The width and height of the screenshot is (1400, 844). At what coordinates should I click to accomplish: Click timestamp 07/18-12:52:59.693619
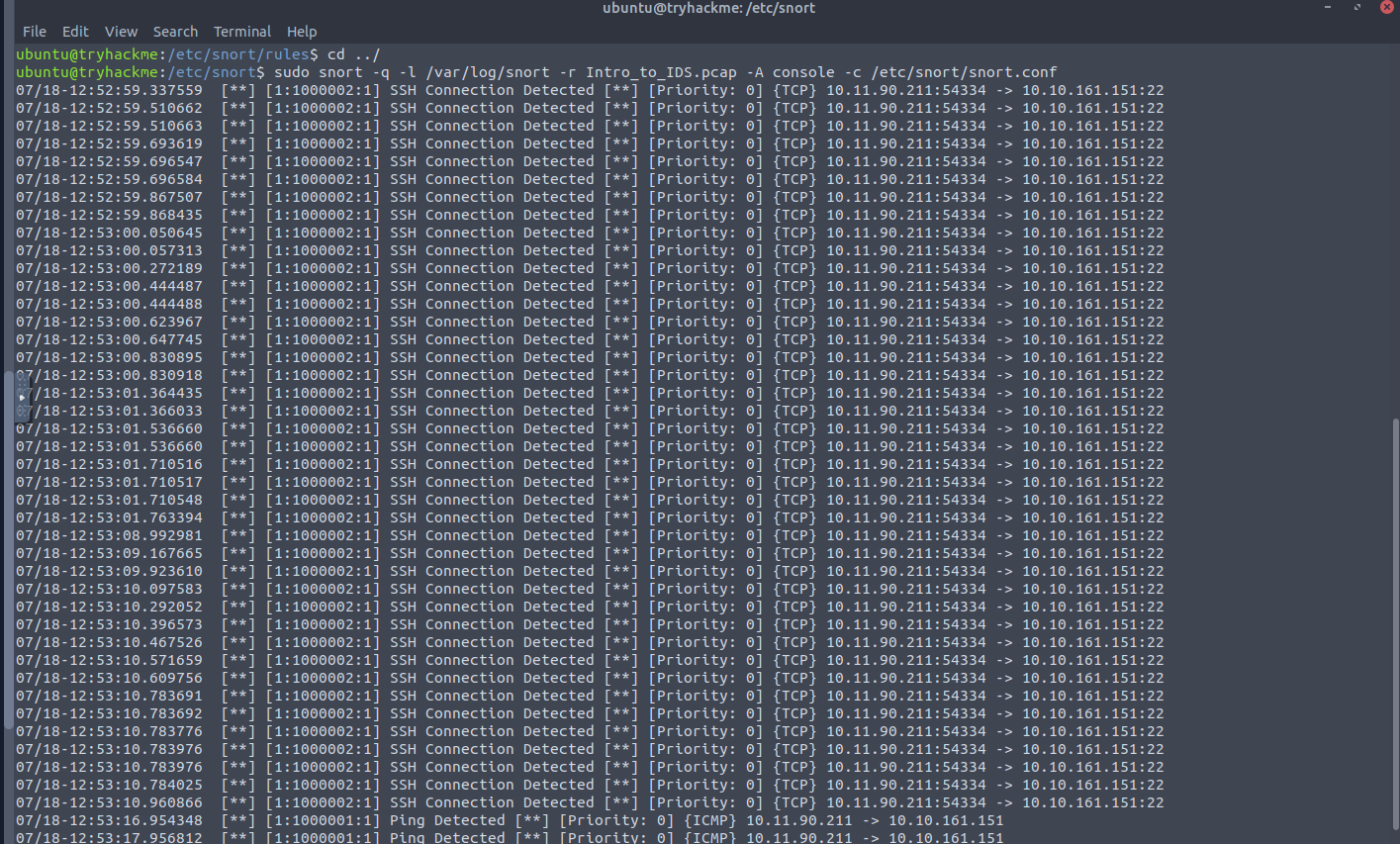(109, 143)
